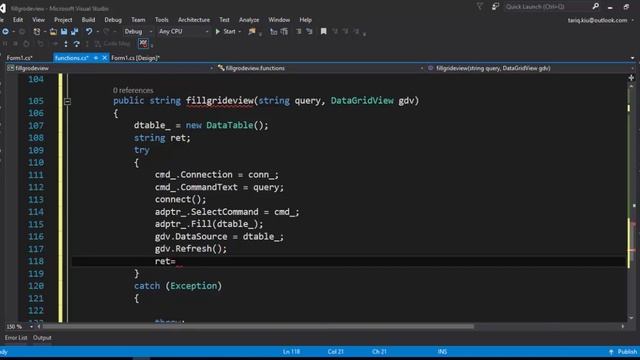
Task: Open the Output panel tab
Action: (42, 338)
